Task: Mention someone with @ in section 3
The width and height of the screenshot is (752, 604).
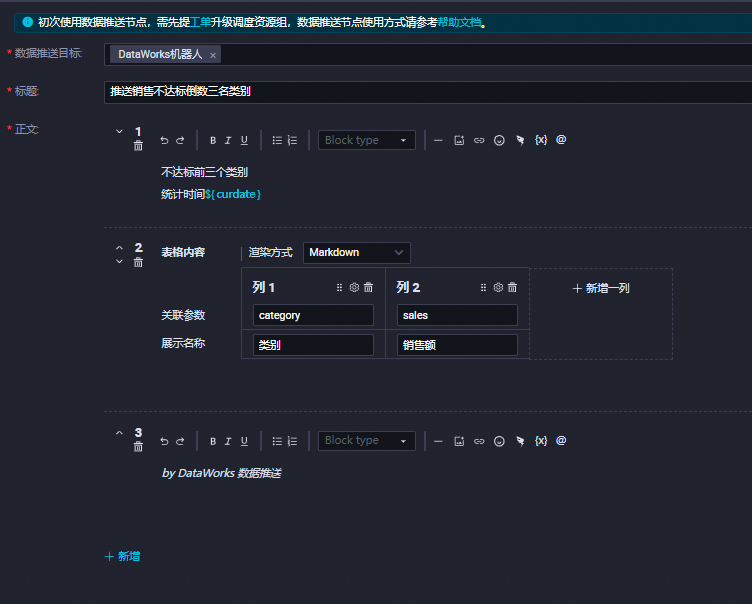Action: 561,440
